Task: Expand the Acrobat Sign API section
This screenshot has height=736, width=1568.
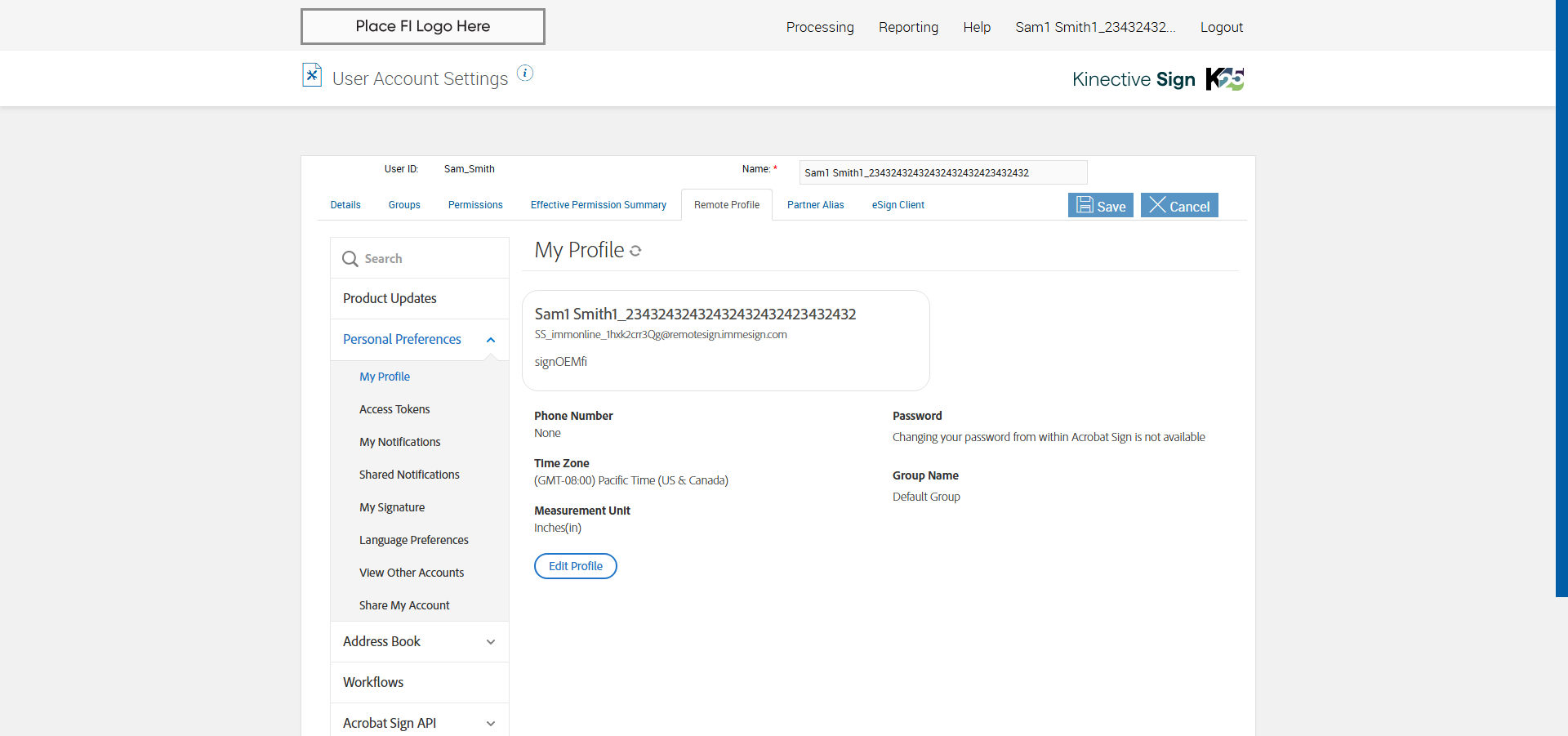Action: (x=491, y=724)
